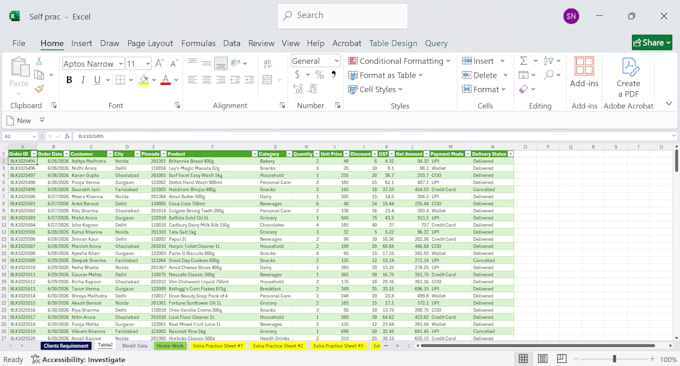This screenshot has height=366, width=680.
Task: Apply red font color
Action: (166, 80)
